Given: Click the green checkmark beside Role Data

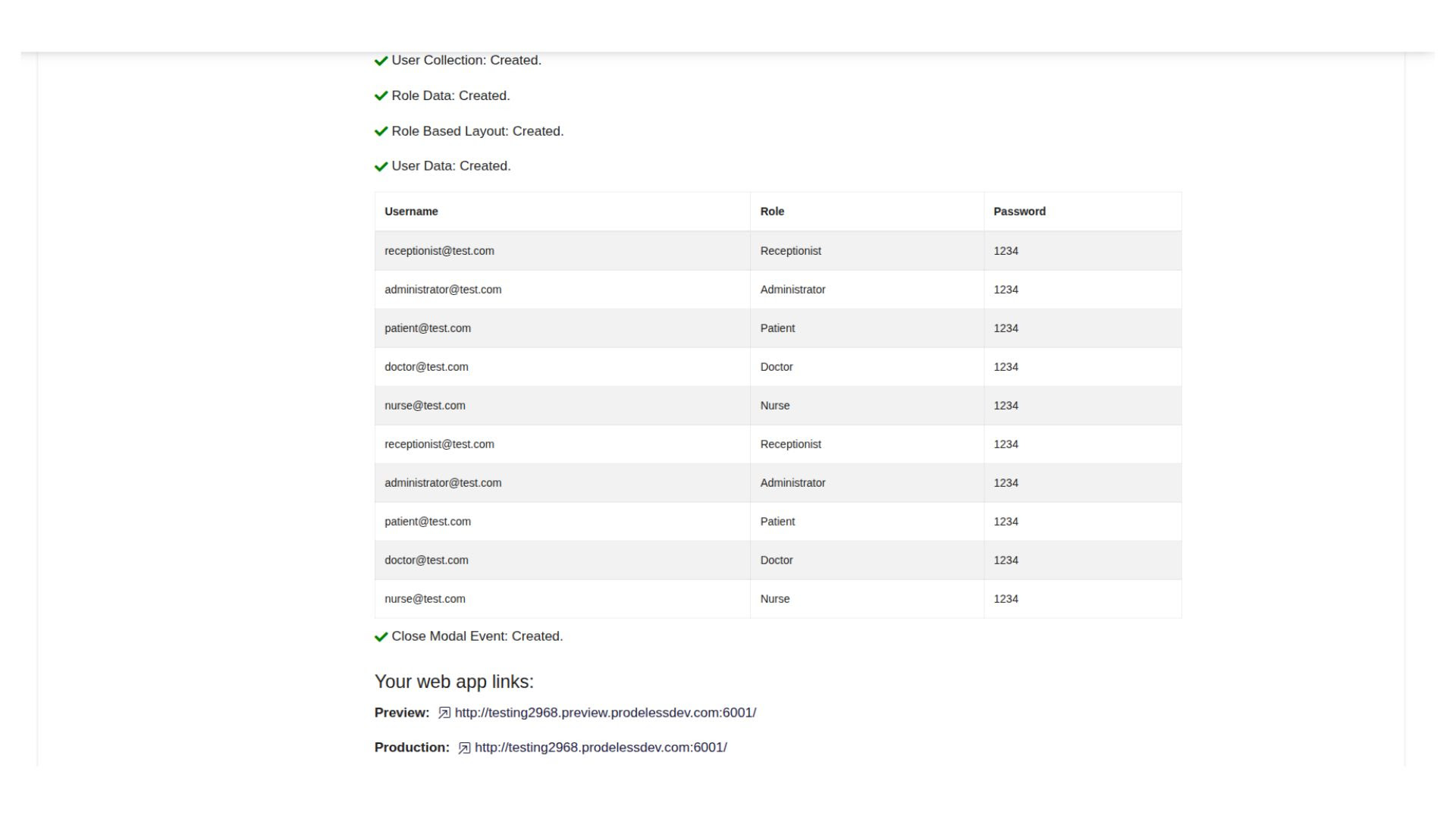Looking at the screenshot, I should pos(381,96).
